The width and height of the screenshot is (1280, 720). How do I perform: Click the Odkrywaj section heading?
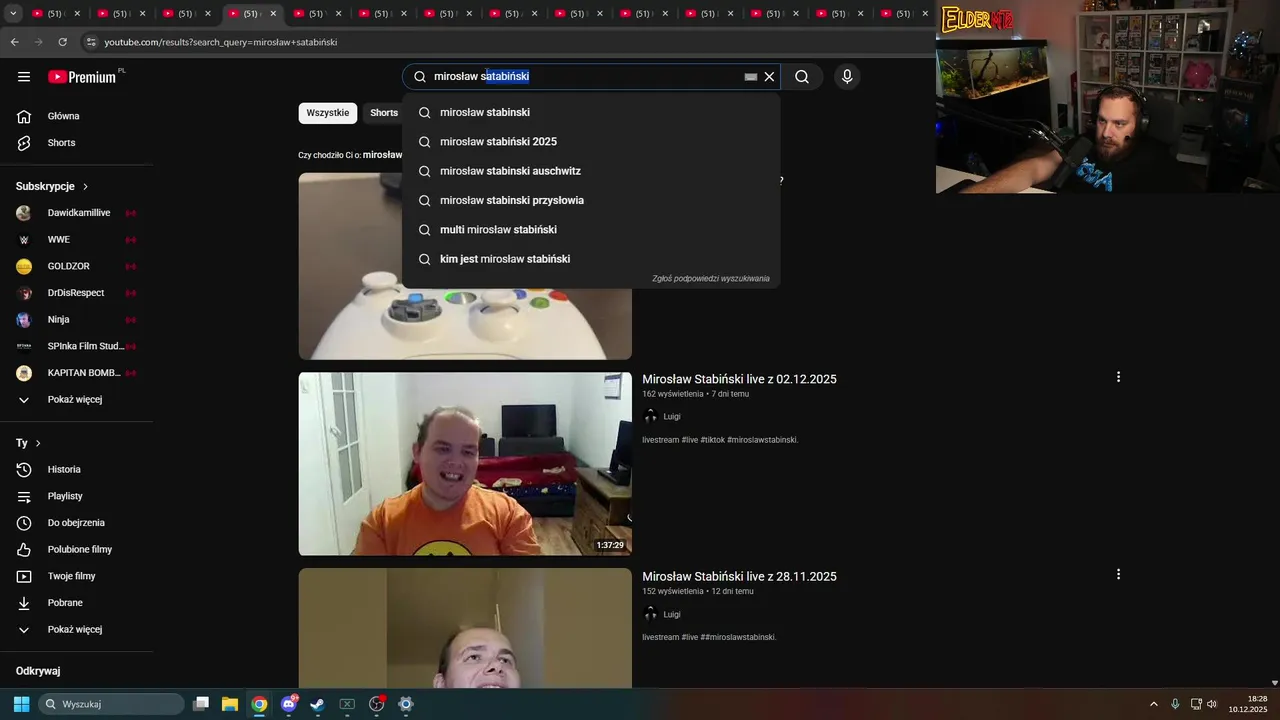point(38,671)
